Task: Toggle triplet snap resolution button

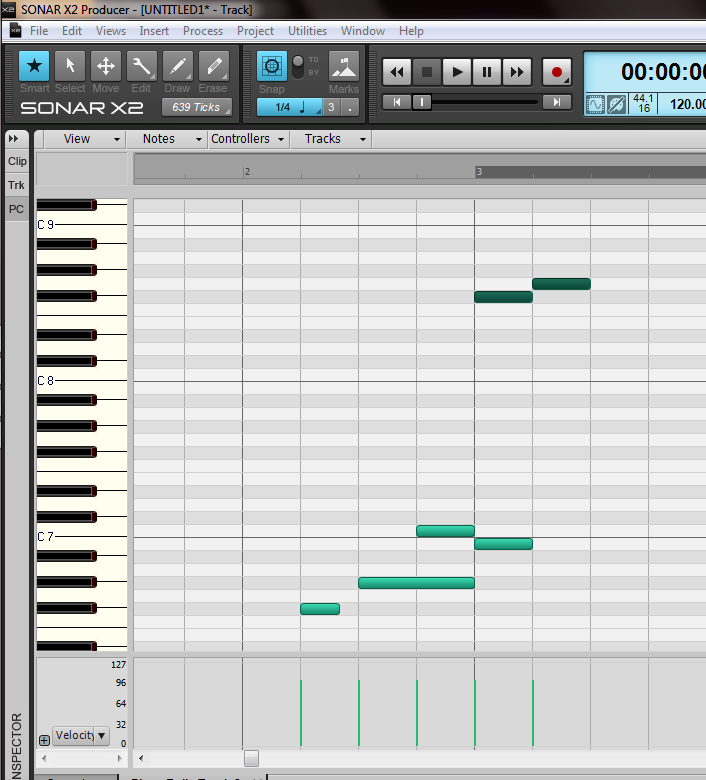Action: click(330, 107)
